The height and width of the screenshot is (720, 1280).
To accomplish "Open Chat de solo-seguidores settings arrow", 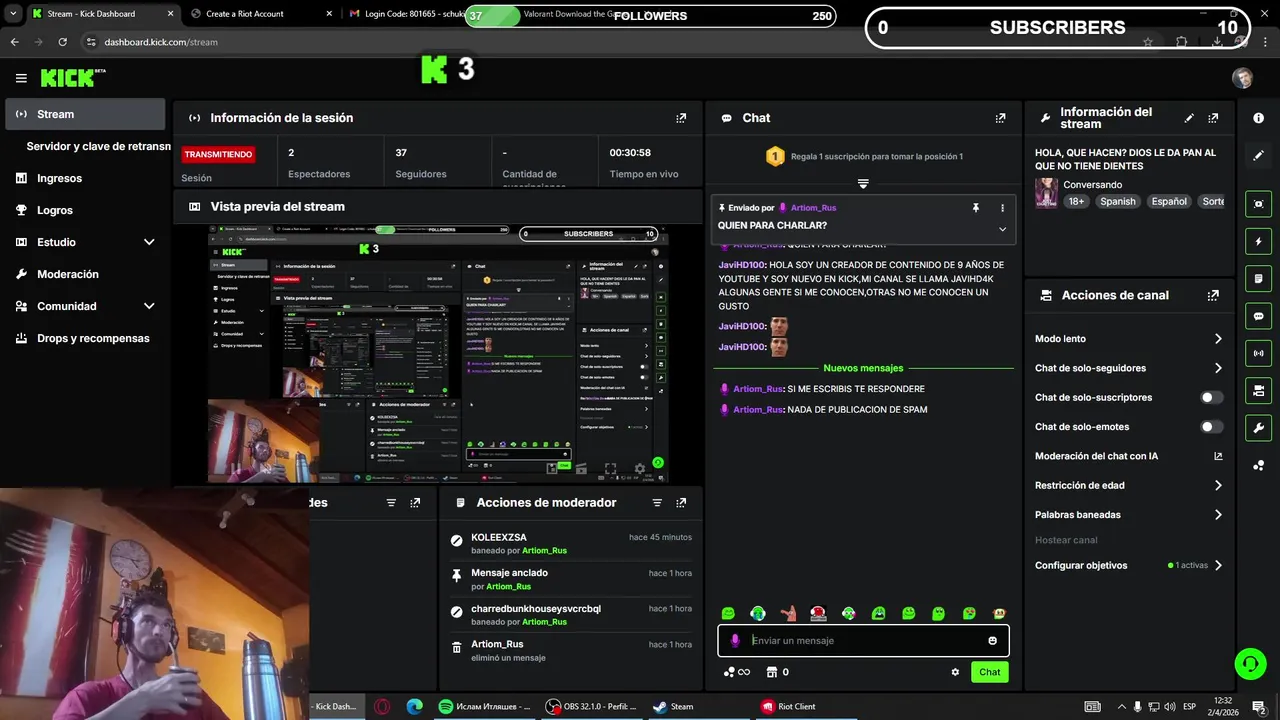I will tap(1218, 368).
